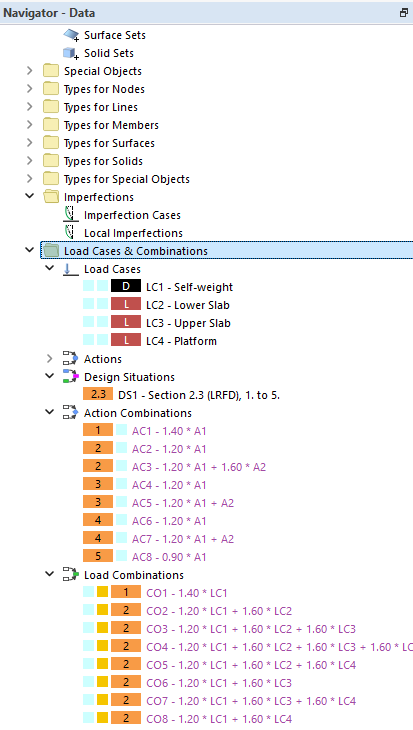Viewport: 413px width, 730px height.
Task: Click the Load Cases arrow icon
Action: tap(71, 270)
